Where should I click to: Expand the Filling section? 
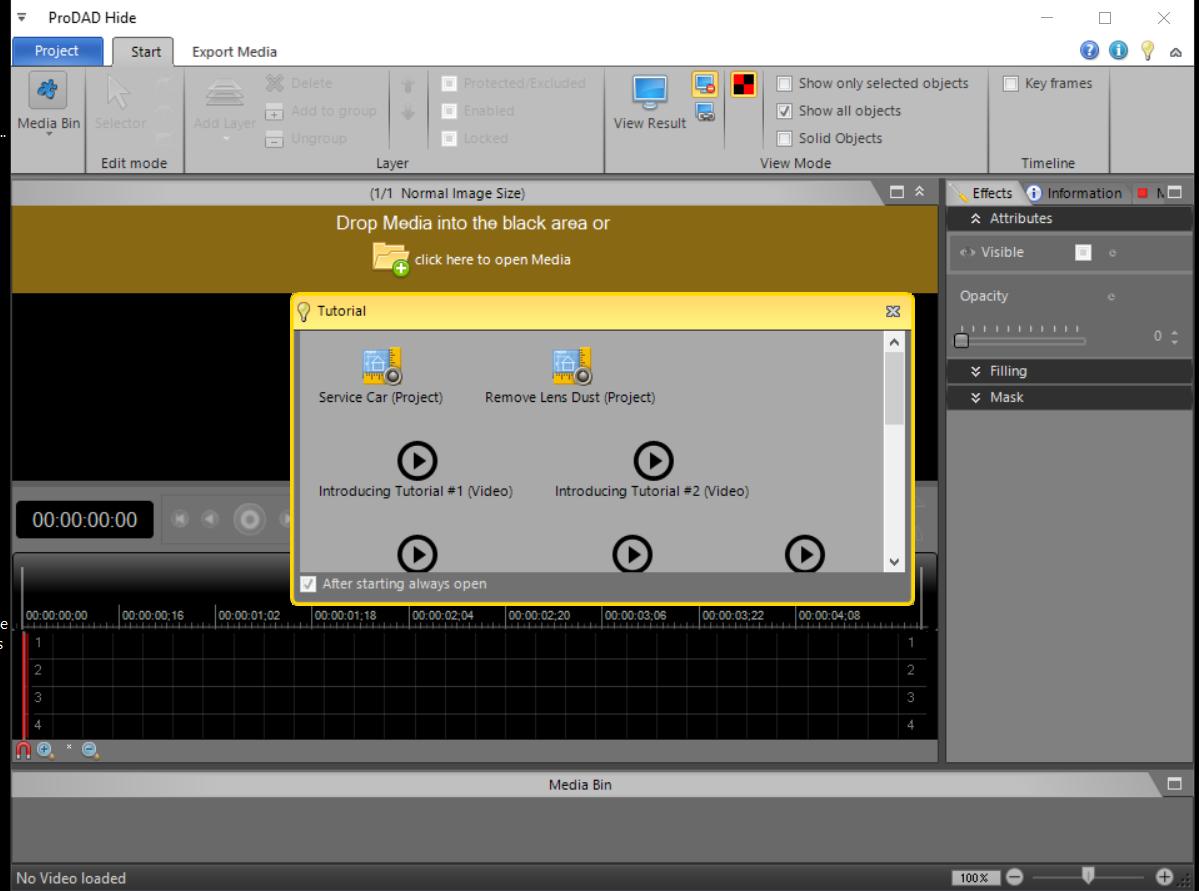pyautogui.click(x=976, y=372)
